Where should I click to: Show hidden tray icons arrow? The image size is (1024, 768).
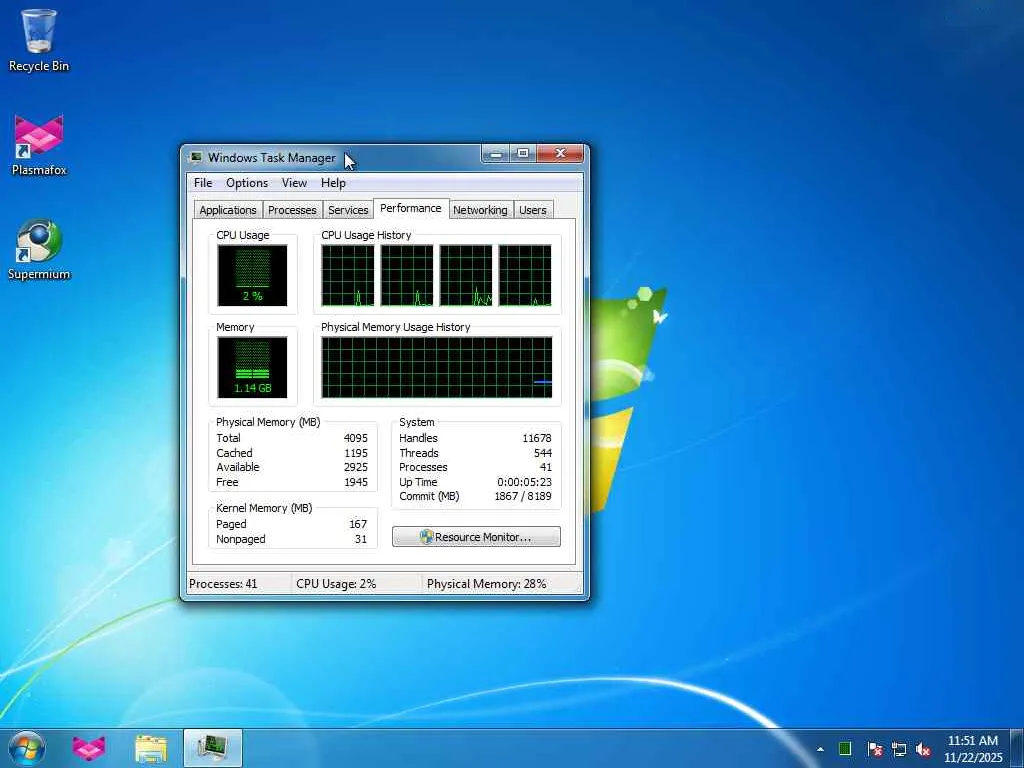(x=820, y=749)
